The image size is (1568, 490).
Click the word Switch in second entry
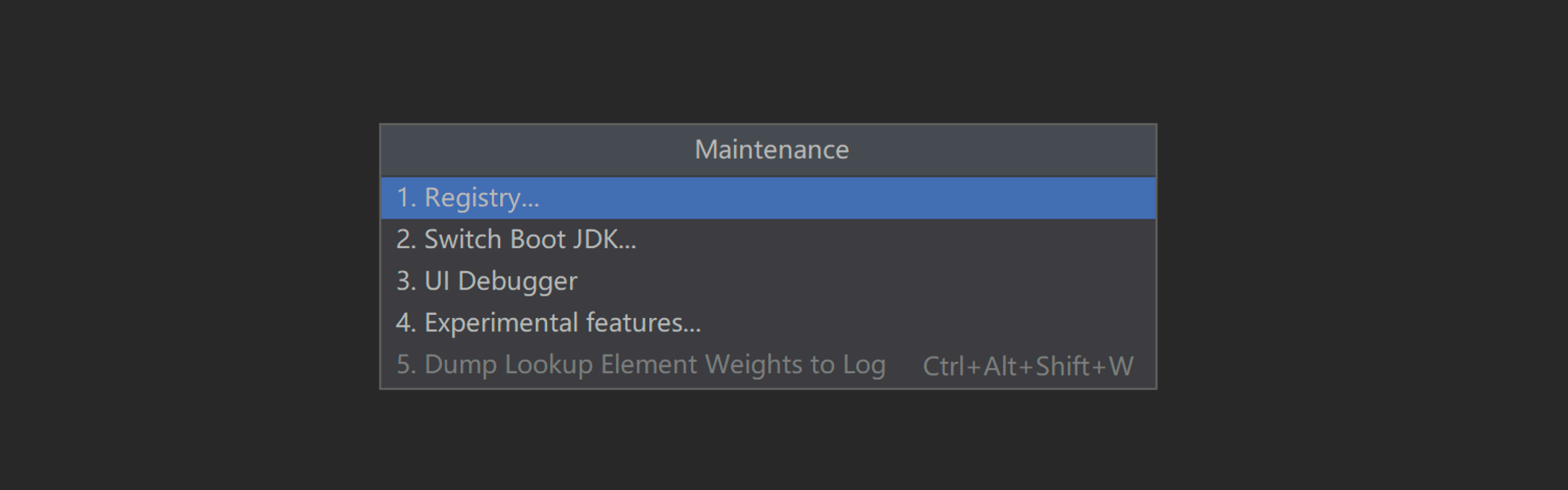click(x=463, y=240)
